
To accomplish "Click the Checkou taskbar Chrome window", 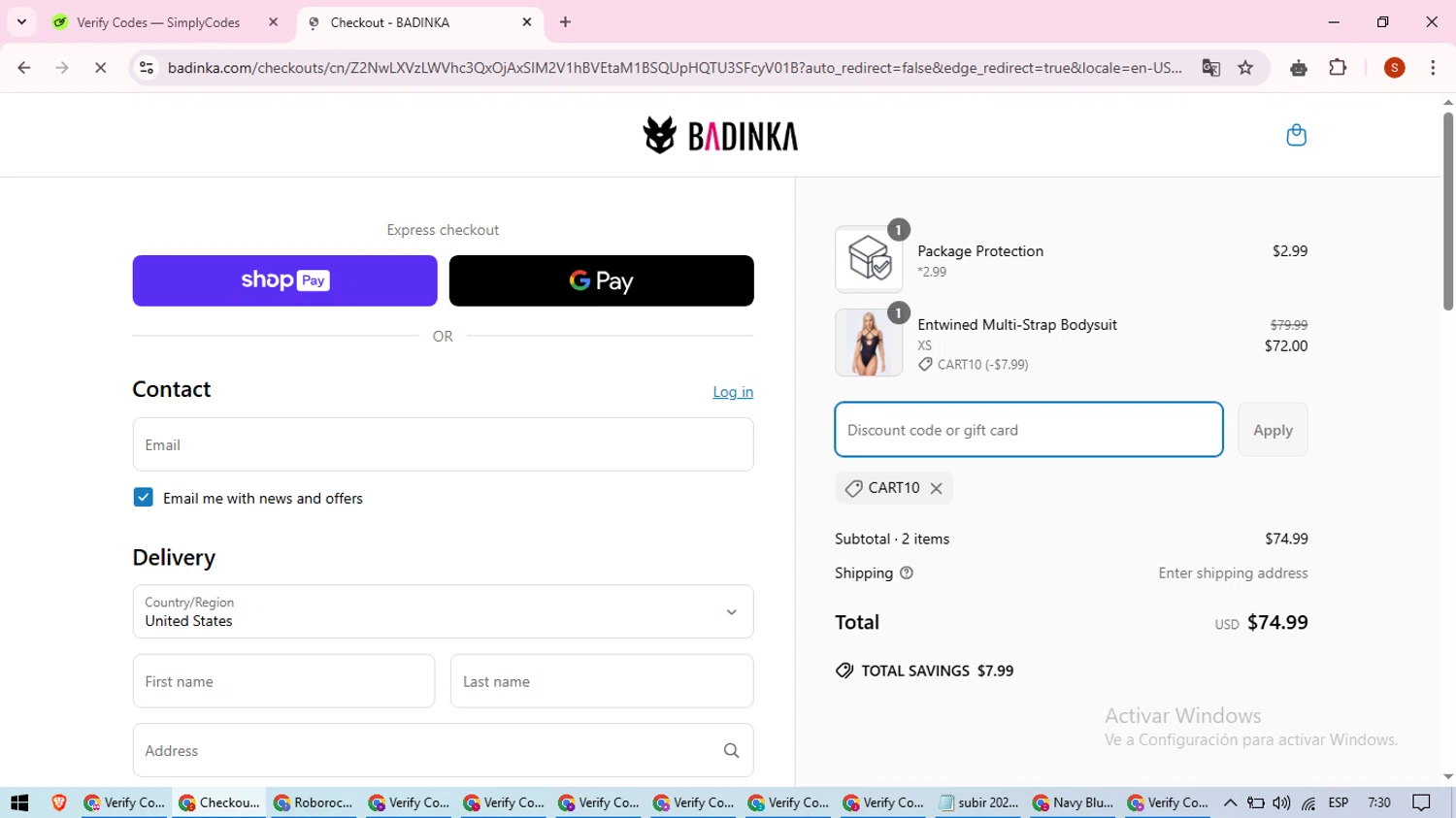I will [x=219, y=802].
